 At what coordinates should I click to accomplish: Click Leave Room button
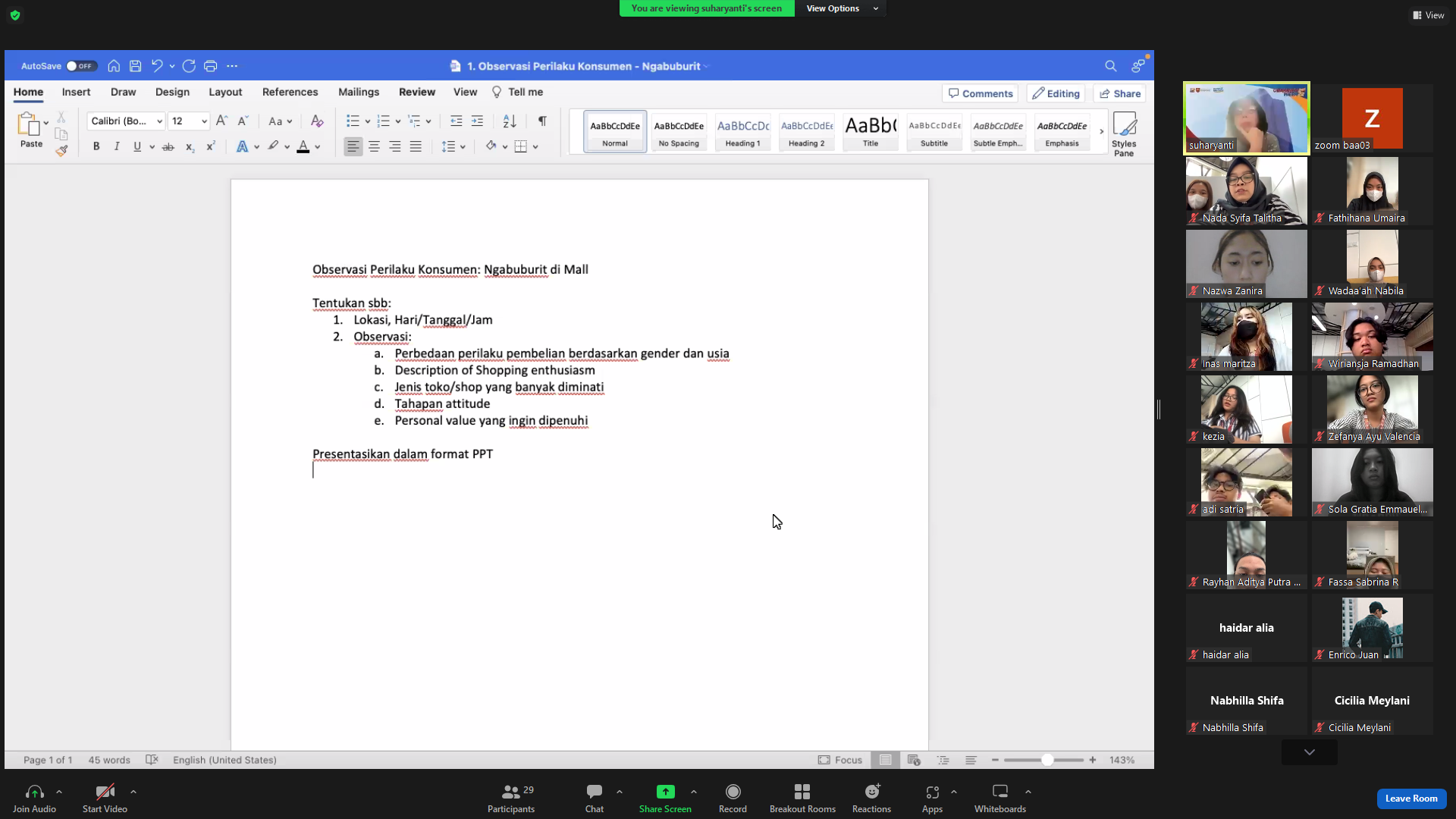point(1411,798)
